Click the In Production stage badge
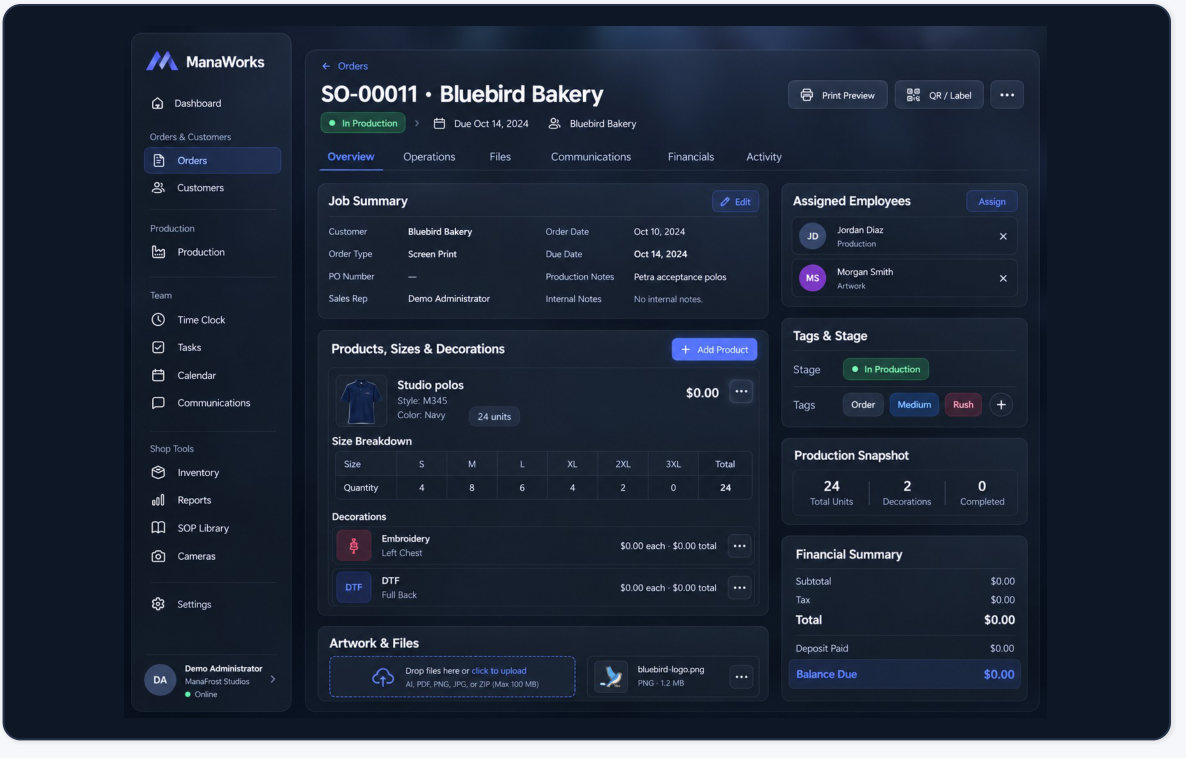The image size is (1186, 758). pos(886,369)
